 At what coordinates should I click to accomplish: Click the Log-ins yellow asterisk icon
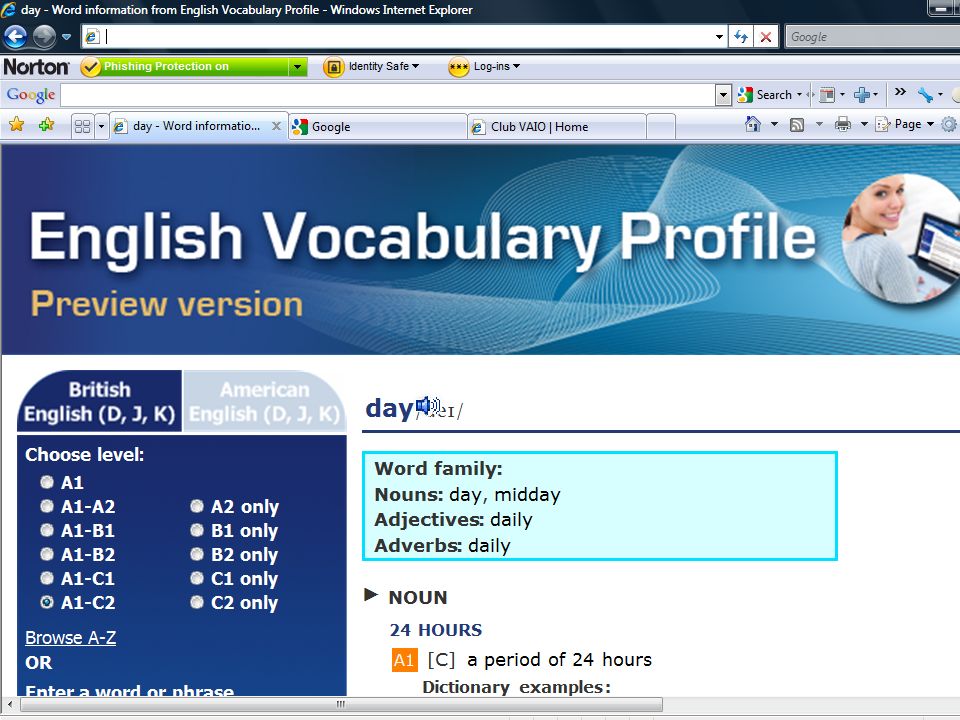[459, 66]
